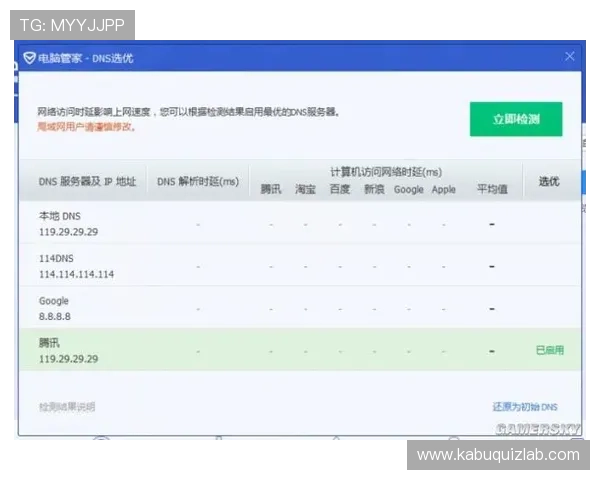This screenshot has width=600, height=480.
Task: Click the 新浪 column header
Action: pyautogui.click(x=374, y=189)
